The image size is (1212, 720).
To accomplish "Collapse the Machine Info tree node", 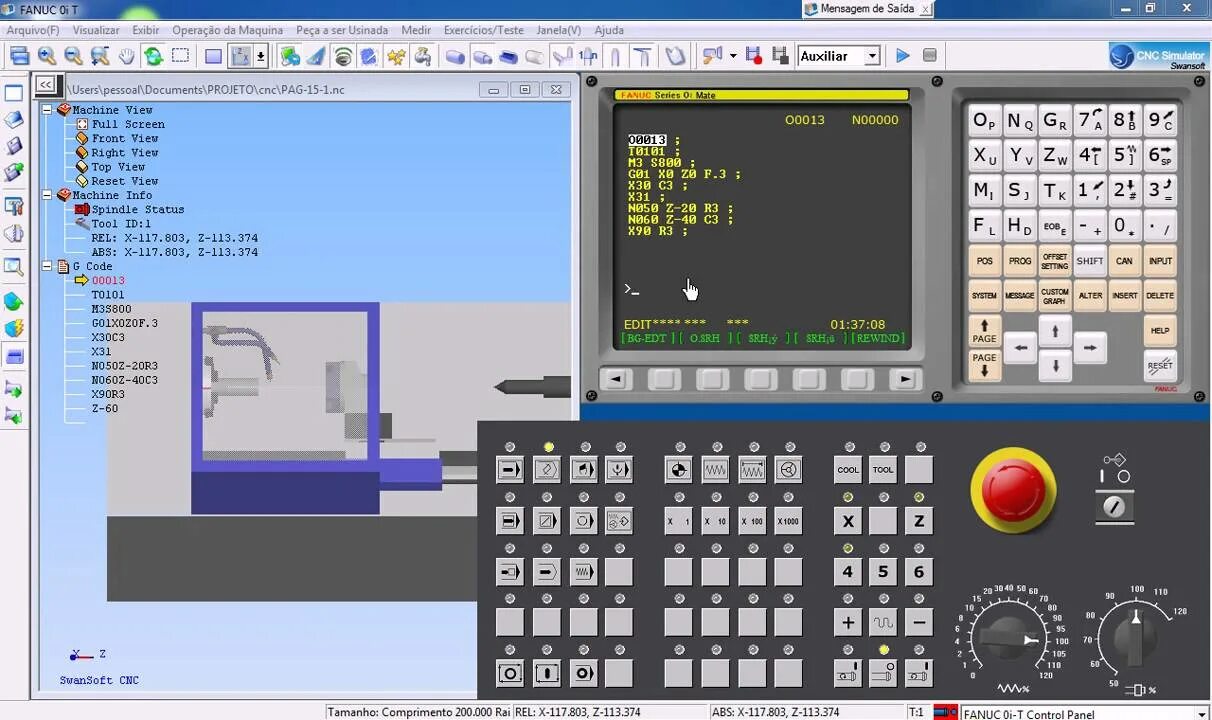I will pyautogui.click(x=47, y=195).
